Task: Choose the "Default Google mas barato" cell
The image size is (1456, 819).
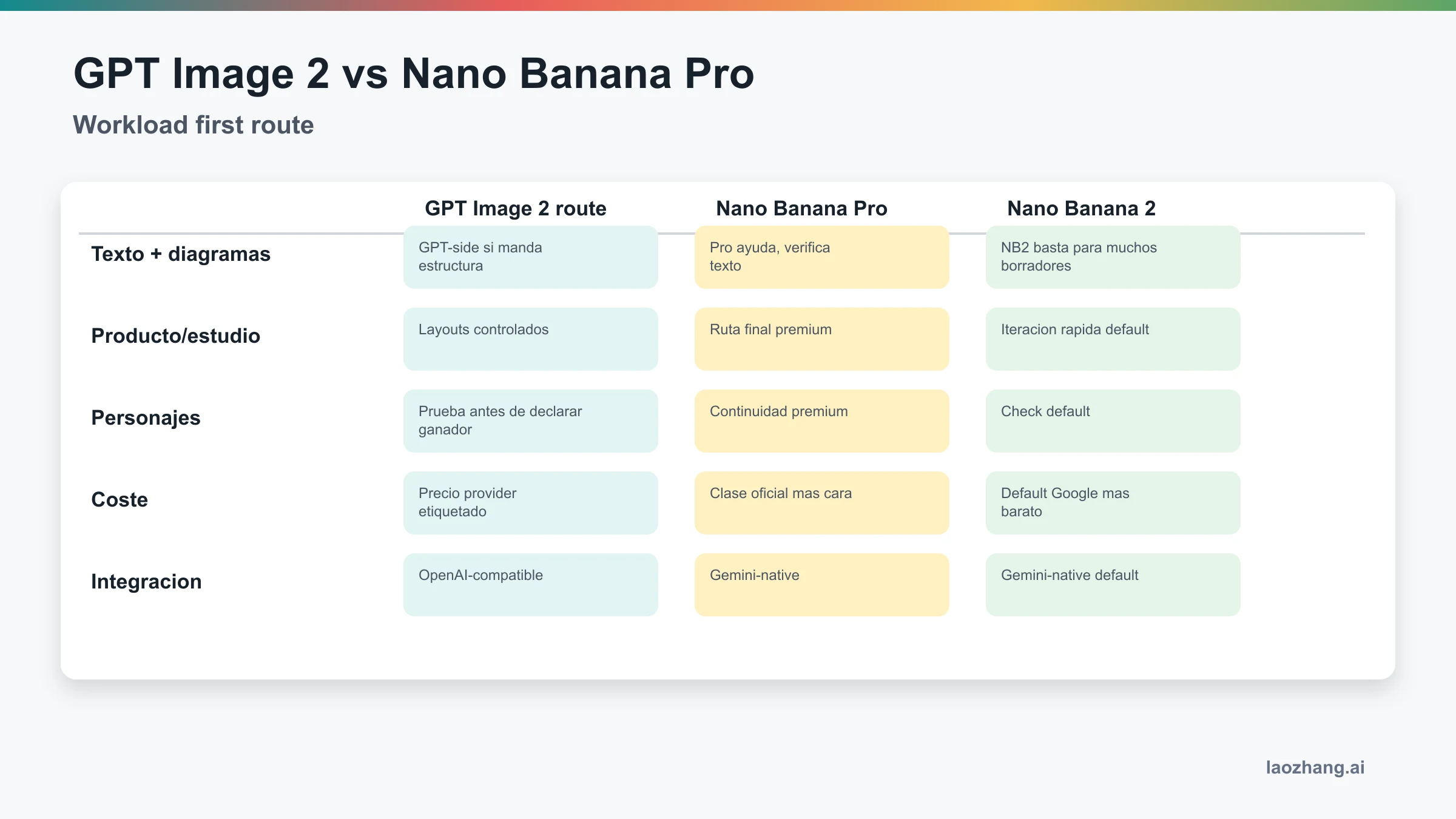Action: point(1113,503)
